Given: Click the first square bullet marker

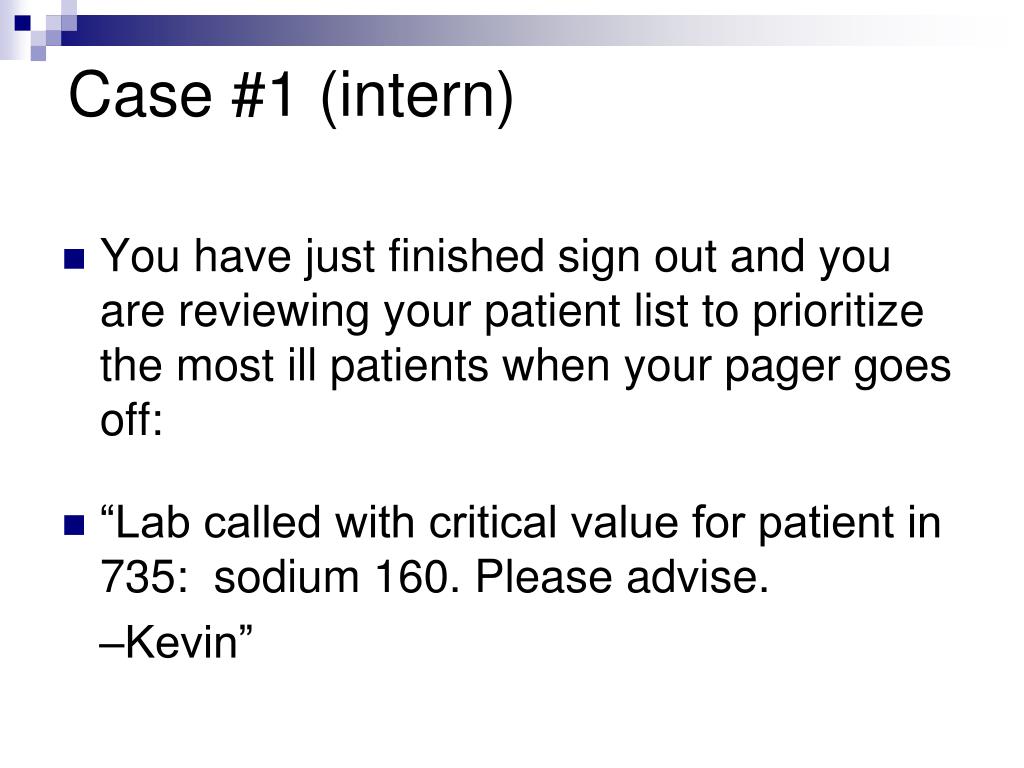Looking at the screenshot, I should point(74,259).
